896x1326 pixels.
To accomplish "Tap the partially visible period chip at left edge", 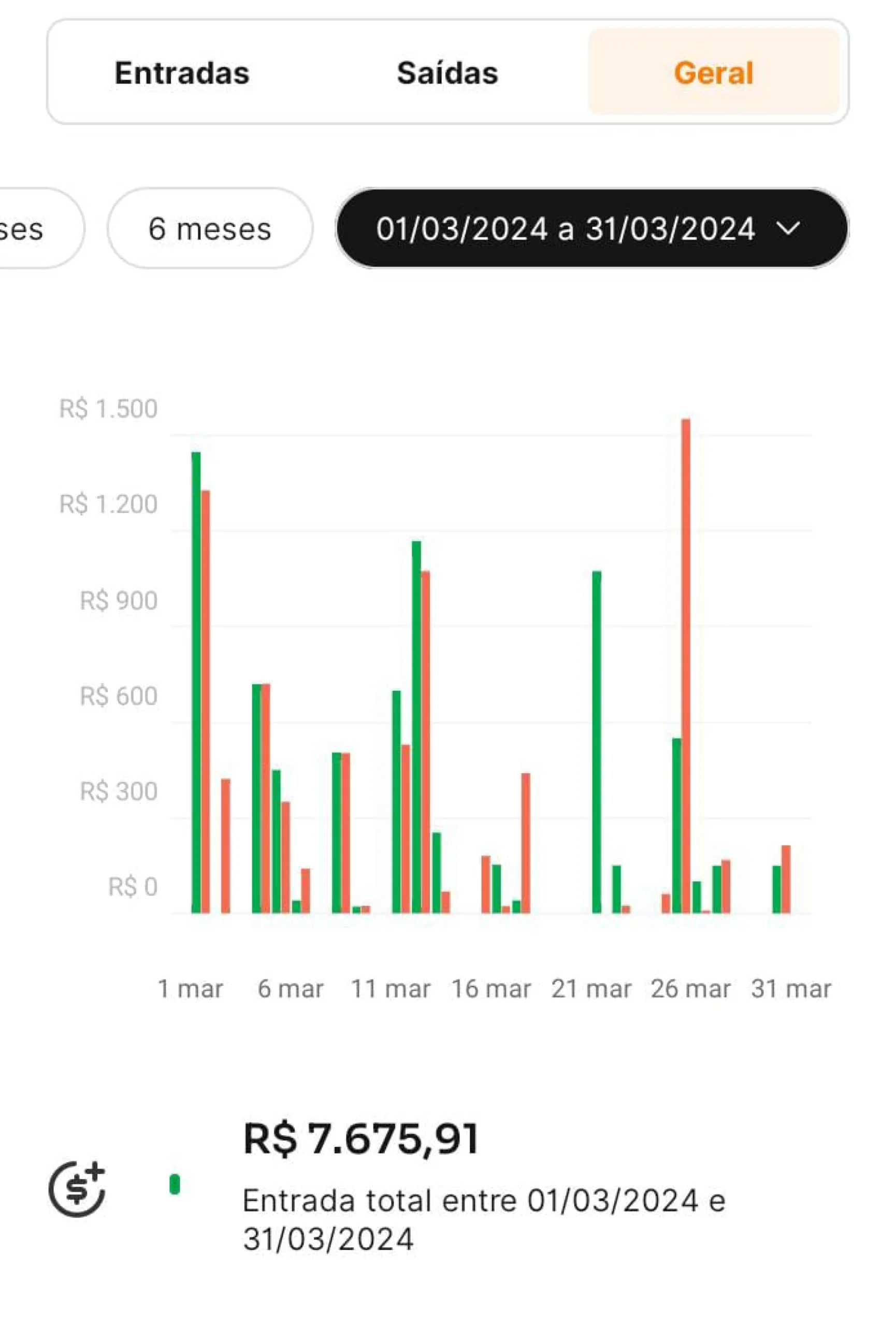I will (x=28, y=229).
